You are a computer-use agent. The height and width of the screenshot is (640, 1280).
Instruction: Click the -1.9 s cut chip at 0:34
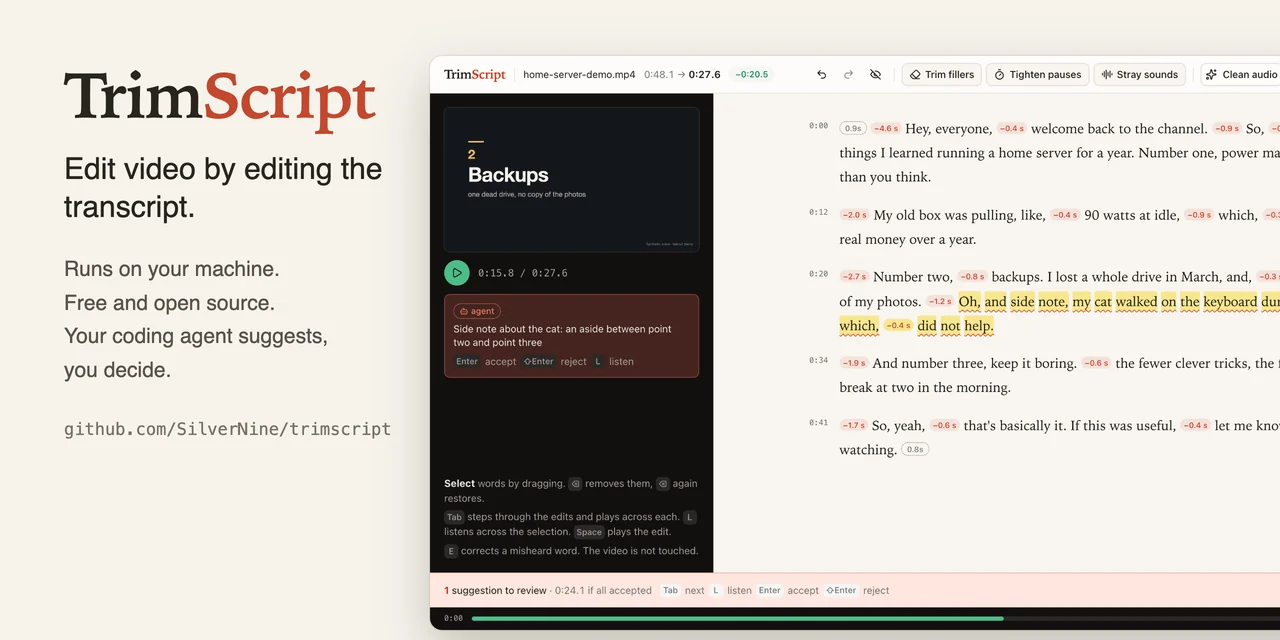point(853,363)
